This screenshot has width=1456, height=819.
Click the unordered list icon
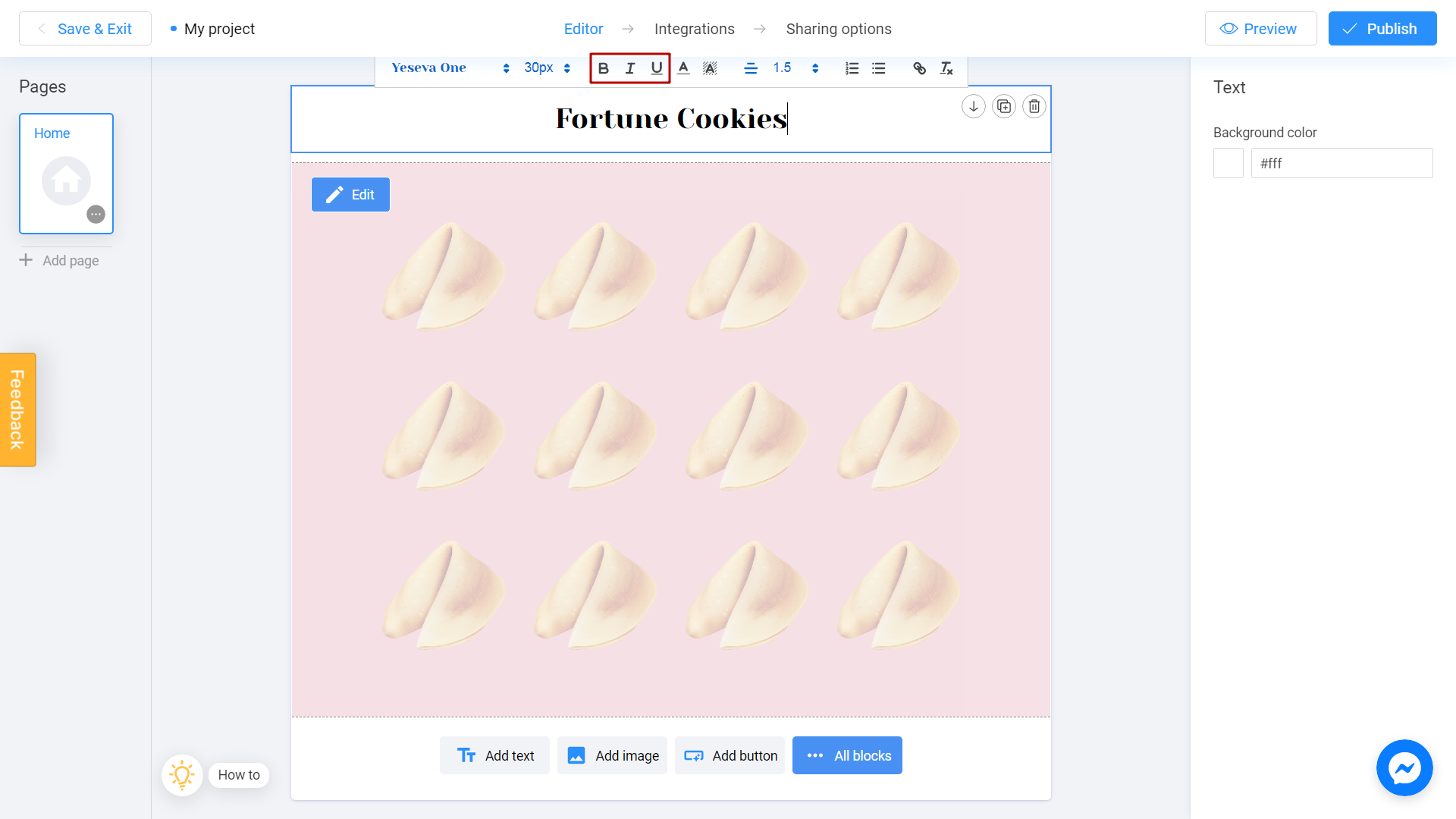coord(878,68)
